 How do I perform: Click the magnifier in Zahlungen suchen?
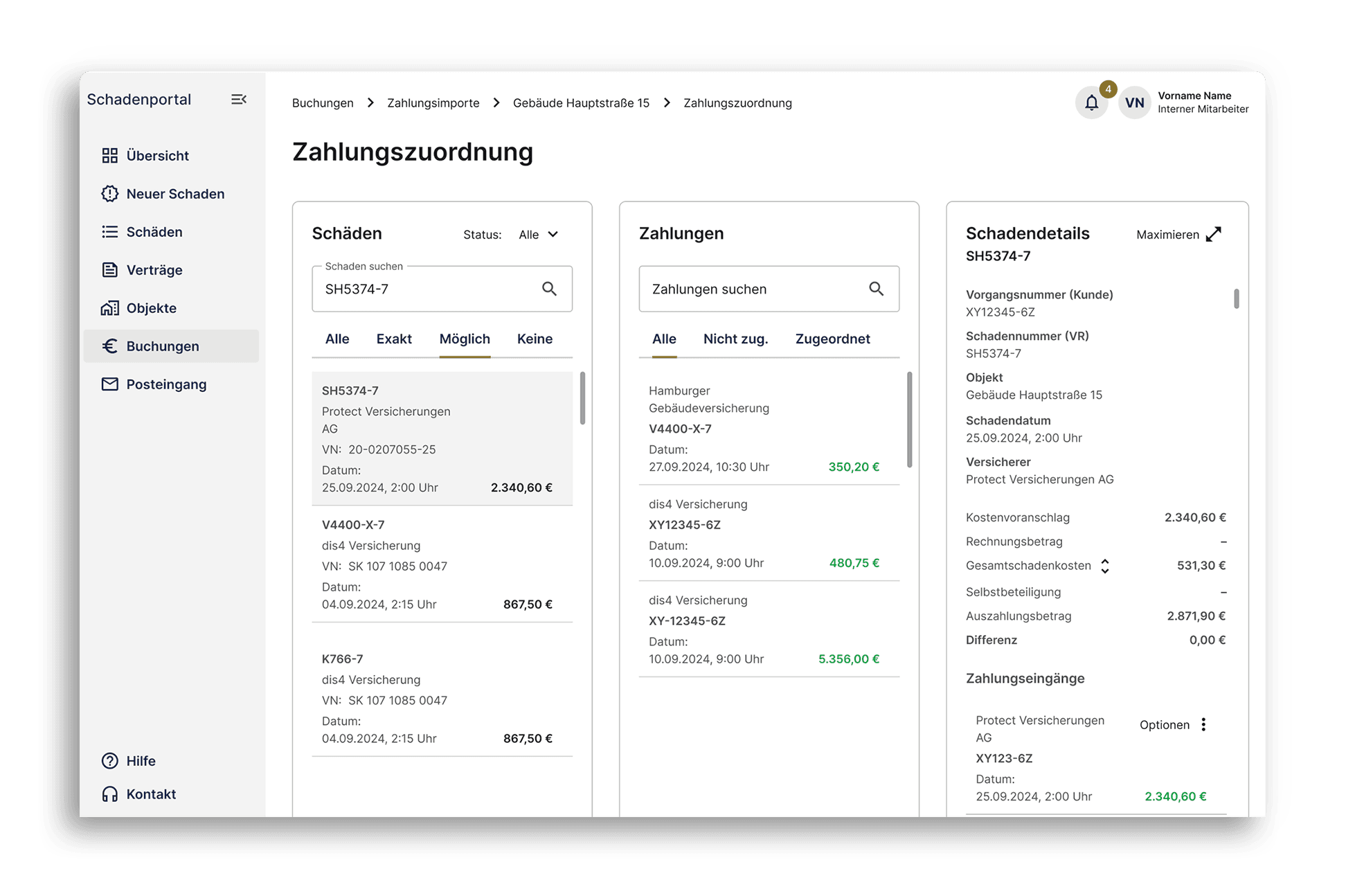tap(876, 289)
